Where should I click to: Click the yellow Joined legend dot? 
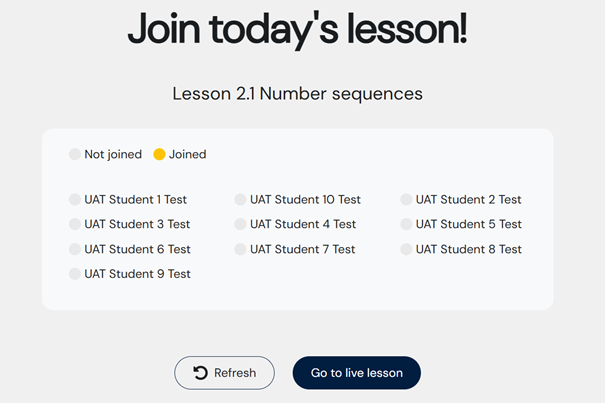(x=159, y=154)
